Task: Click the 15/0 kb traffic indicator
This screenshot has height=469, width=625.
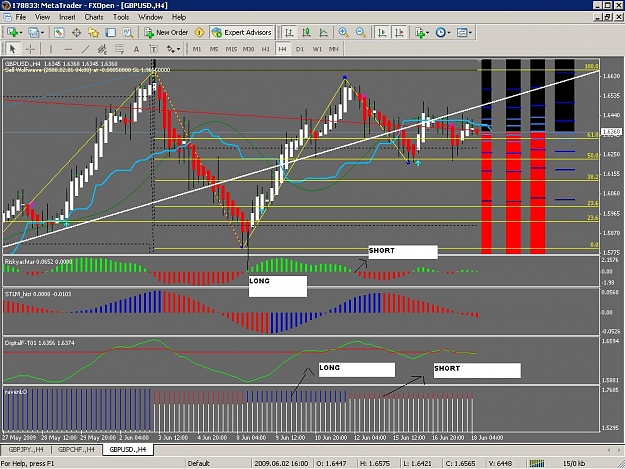Action: coord(574,463)
